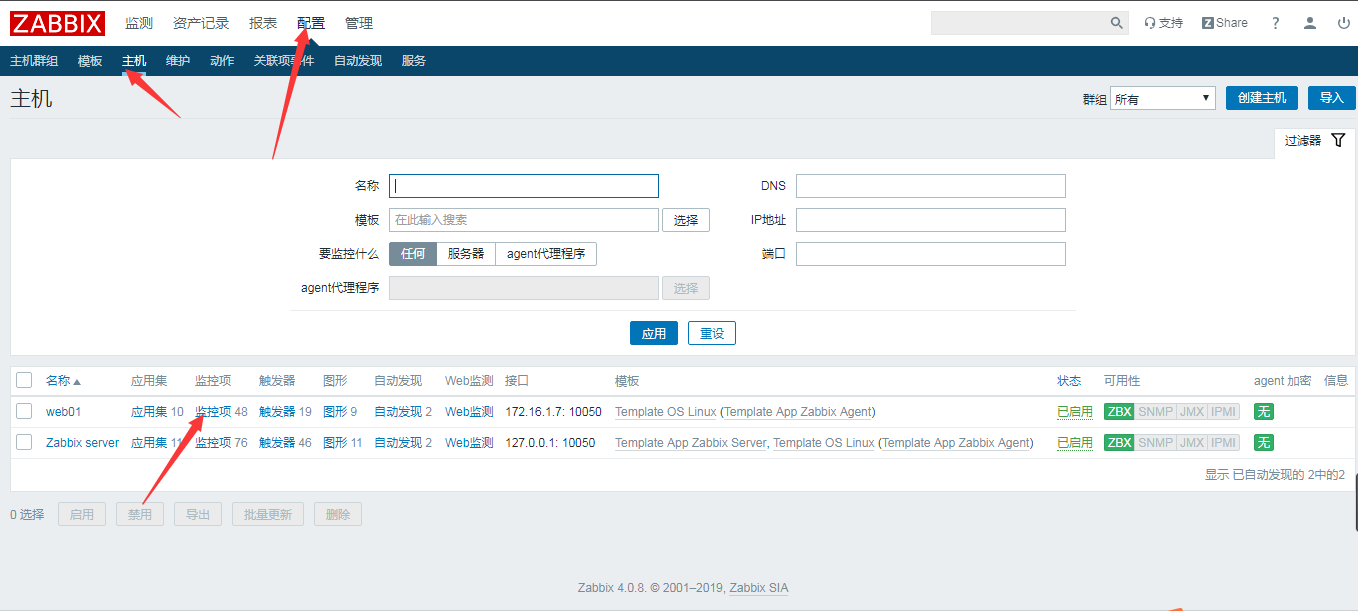Focus the 模板 search input
The width and height of the screenshot is (1358, 611).
tap(524, 220)
